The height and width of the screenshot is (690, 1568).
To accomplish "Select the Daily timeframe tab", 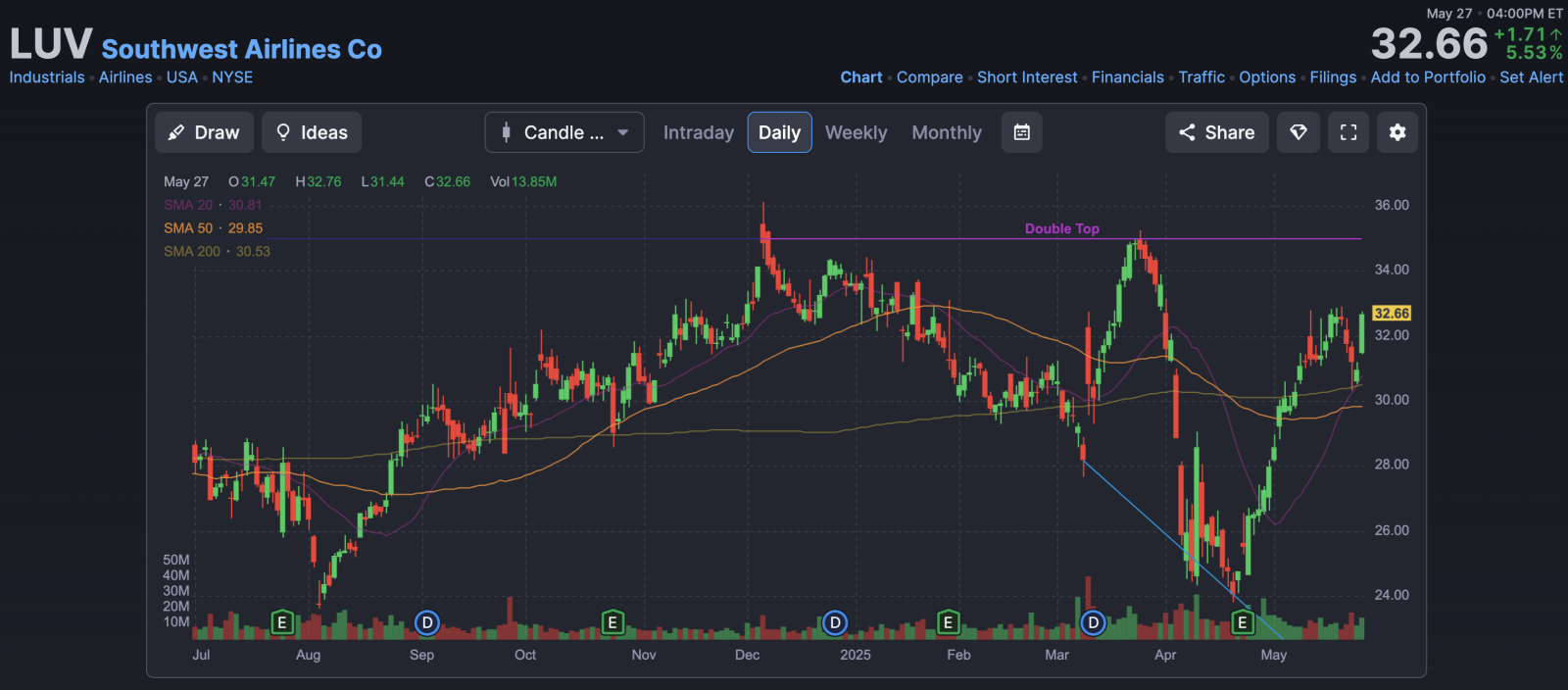I will [x=779, y=132].
